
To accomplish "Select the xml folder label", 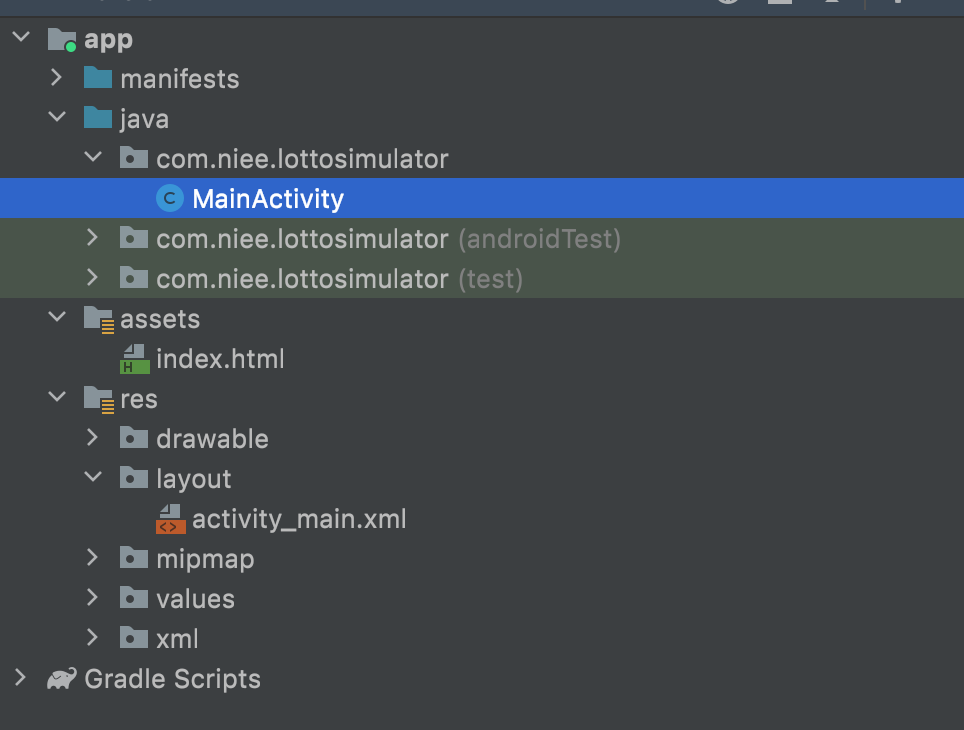I will click(x=177, y=639).
